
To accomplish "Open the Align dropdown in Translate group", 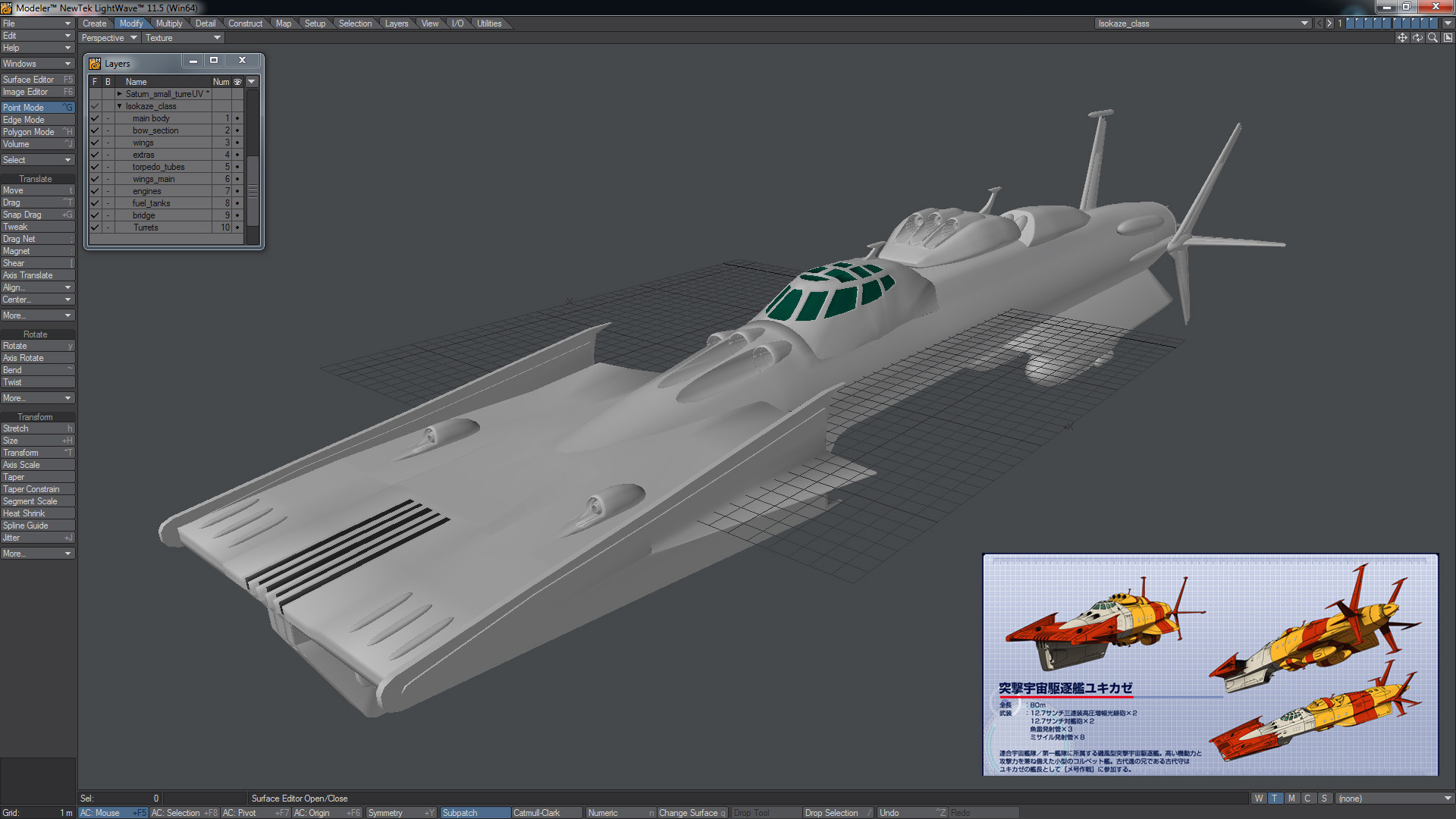I will pyautogui.click(x=37, y=287).
